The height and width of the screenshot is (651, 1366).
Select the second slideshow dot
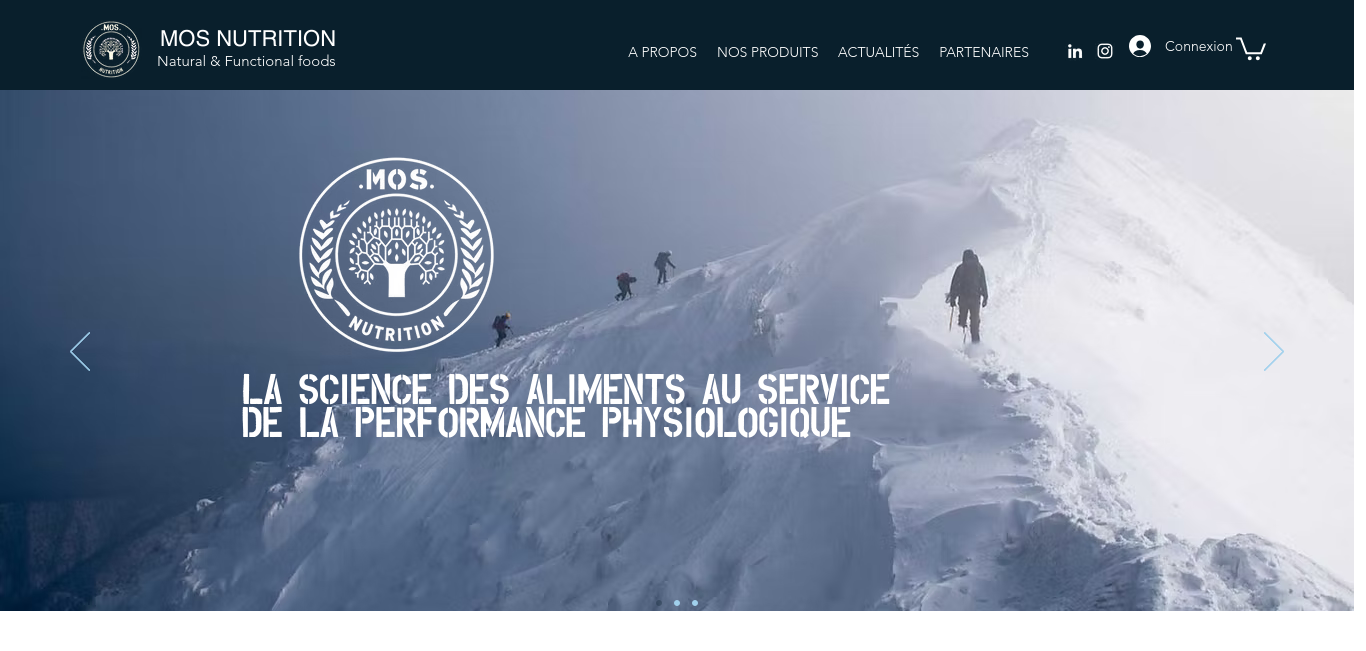pyautogui.click(x=677, y=603)
